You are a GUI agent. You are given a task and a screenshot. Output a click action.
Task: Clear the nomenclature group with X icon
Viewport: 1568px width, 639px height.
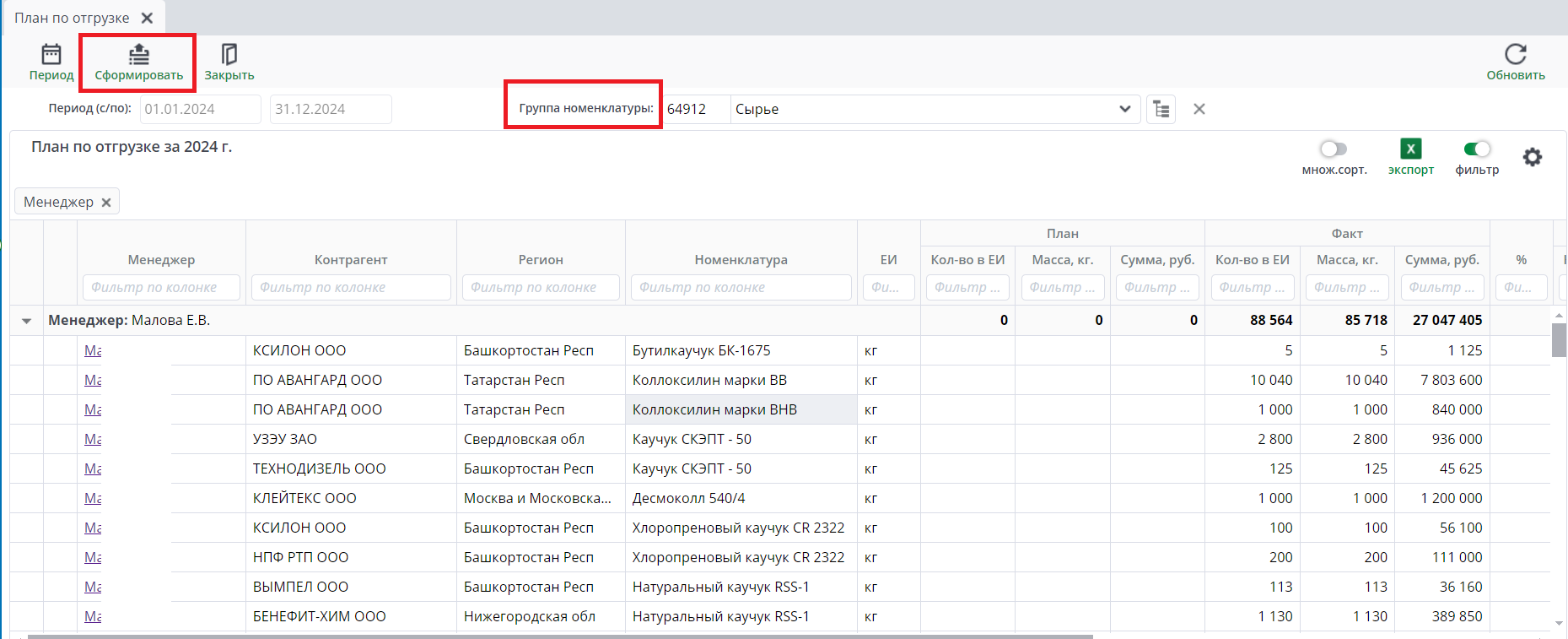[1199, 109]
